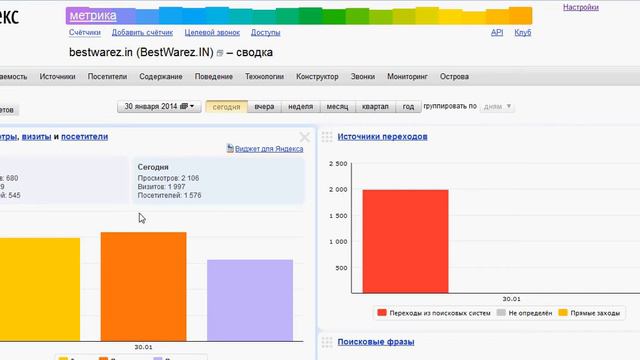Select the квартал period button
The image size is (640, 360).
[375, 107]
